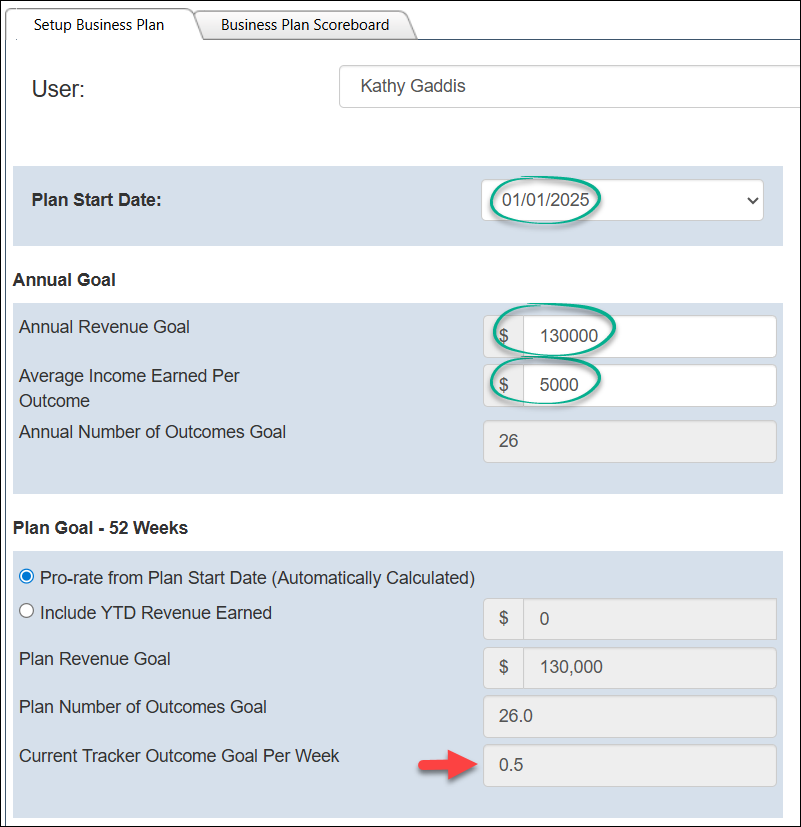This screenshot has width=801, height=827.
Task: Switch to the Business Plan Scoreboard tab
Action: click(x=305, y=25)
